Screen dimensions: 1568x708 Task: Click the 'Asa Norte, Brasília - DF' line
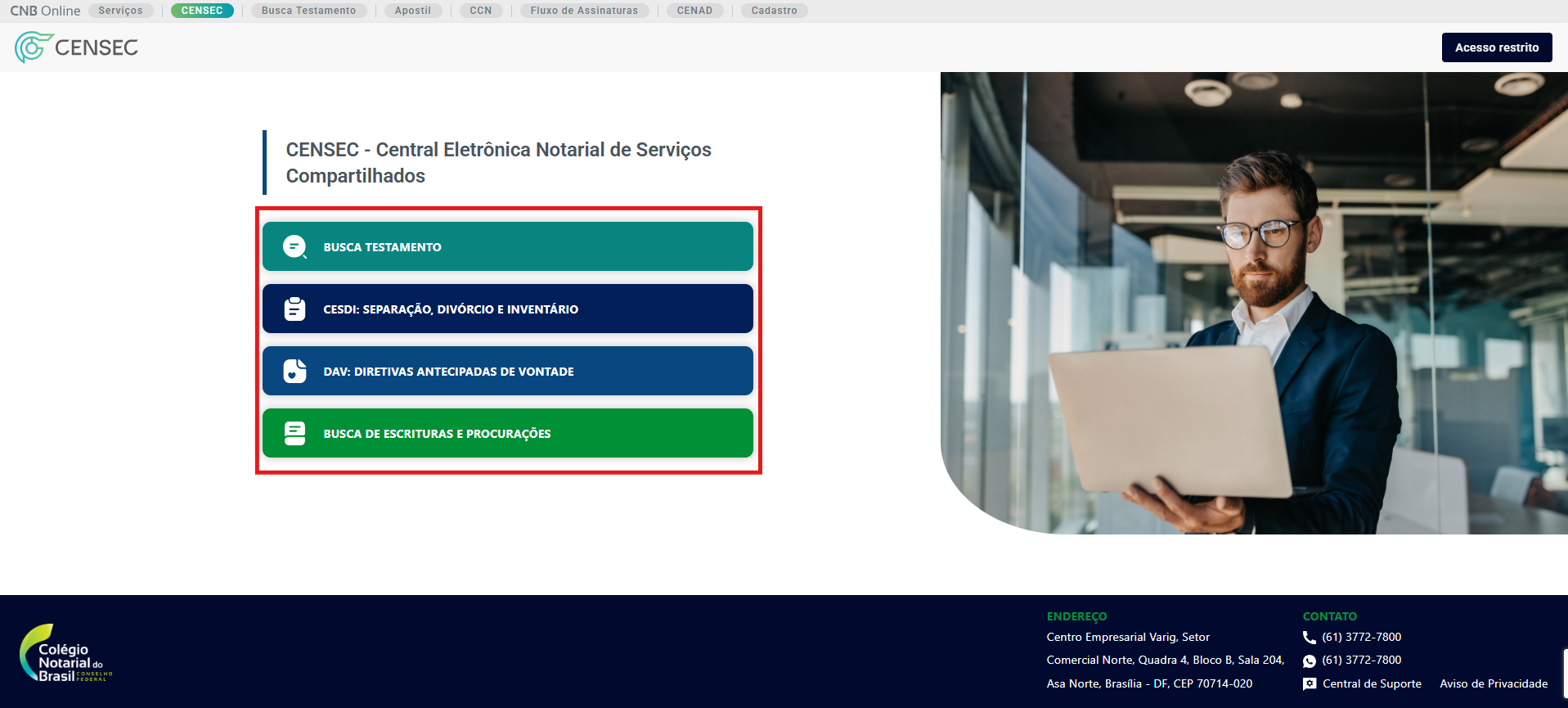[1149, 683]
